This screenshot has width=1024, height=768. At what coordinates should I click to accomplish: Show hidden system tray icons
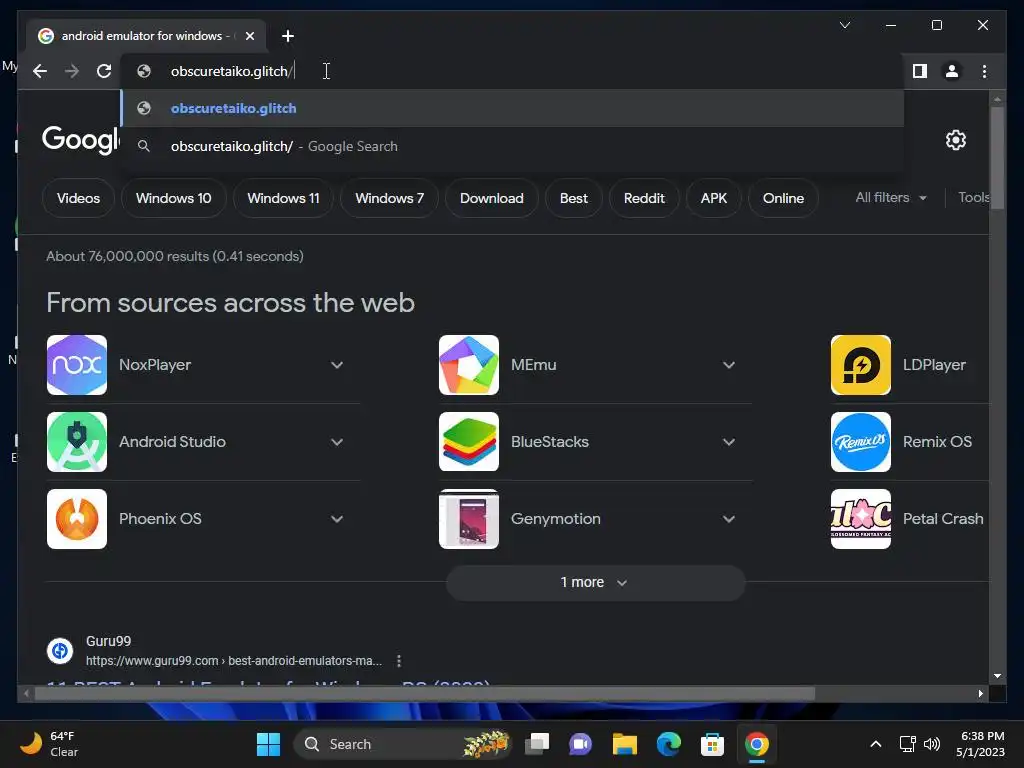tap(876, 744)
